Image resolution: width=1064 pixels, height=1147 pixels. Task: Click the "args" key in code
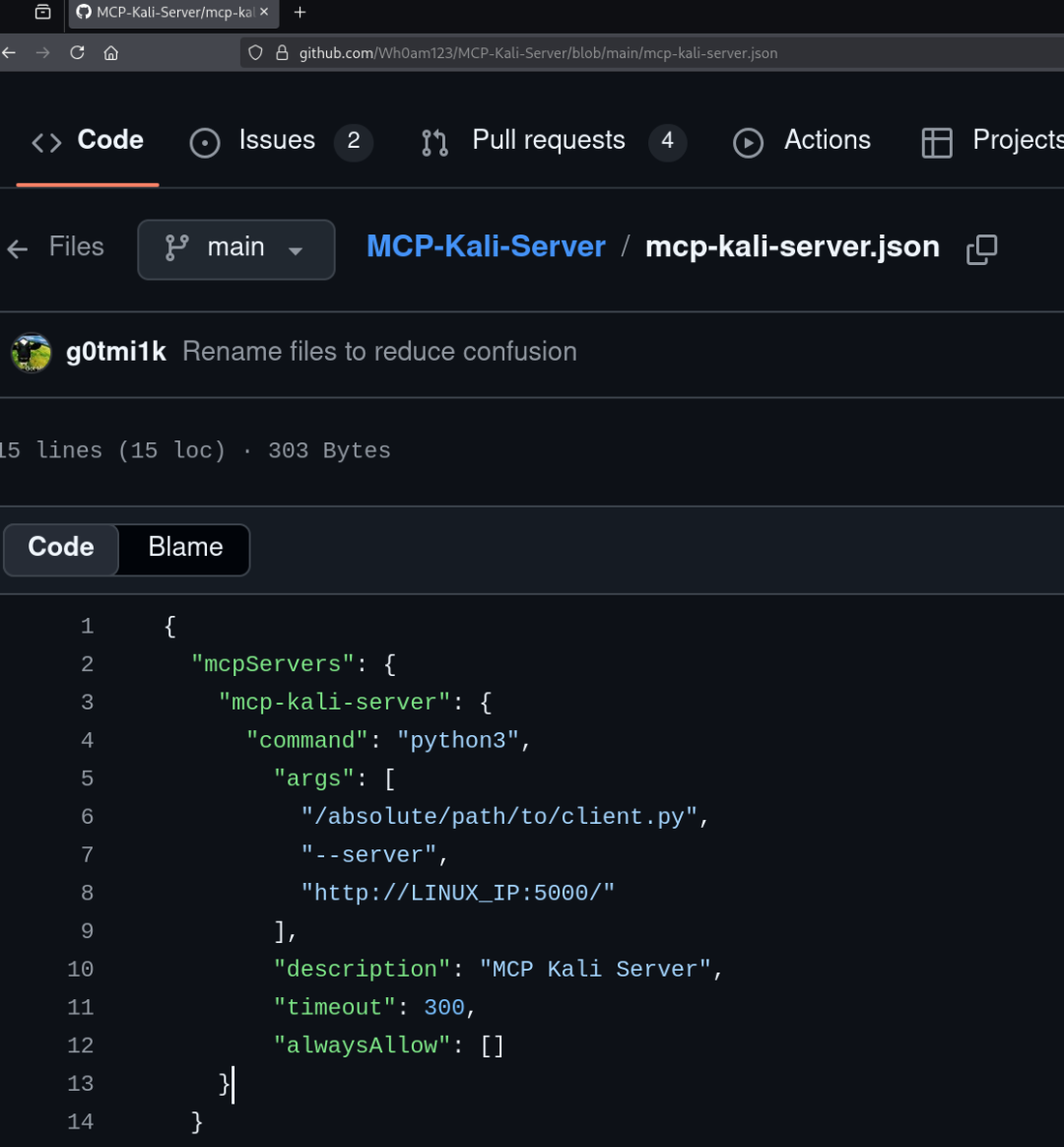tap(313, 778)
